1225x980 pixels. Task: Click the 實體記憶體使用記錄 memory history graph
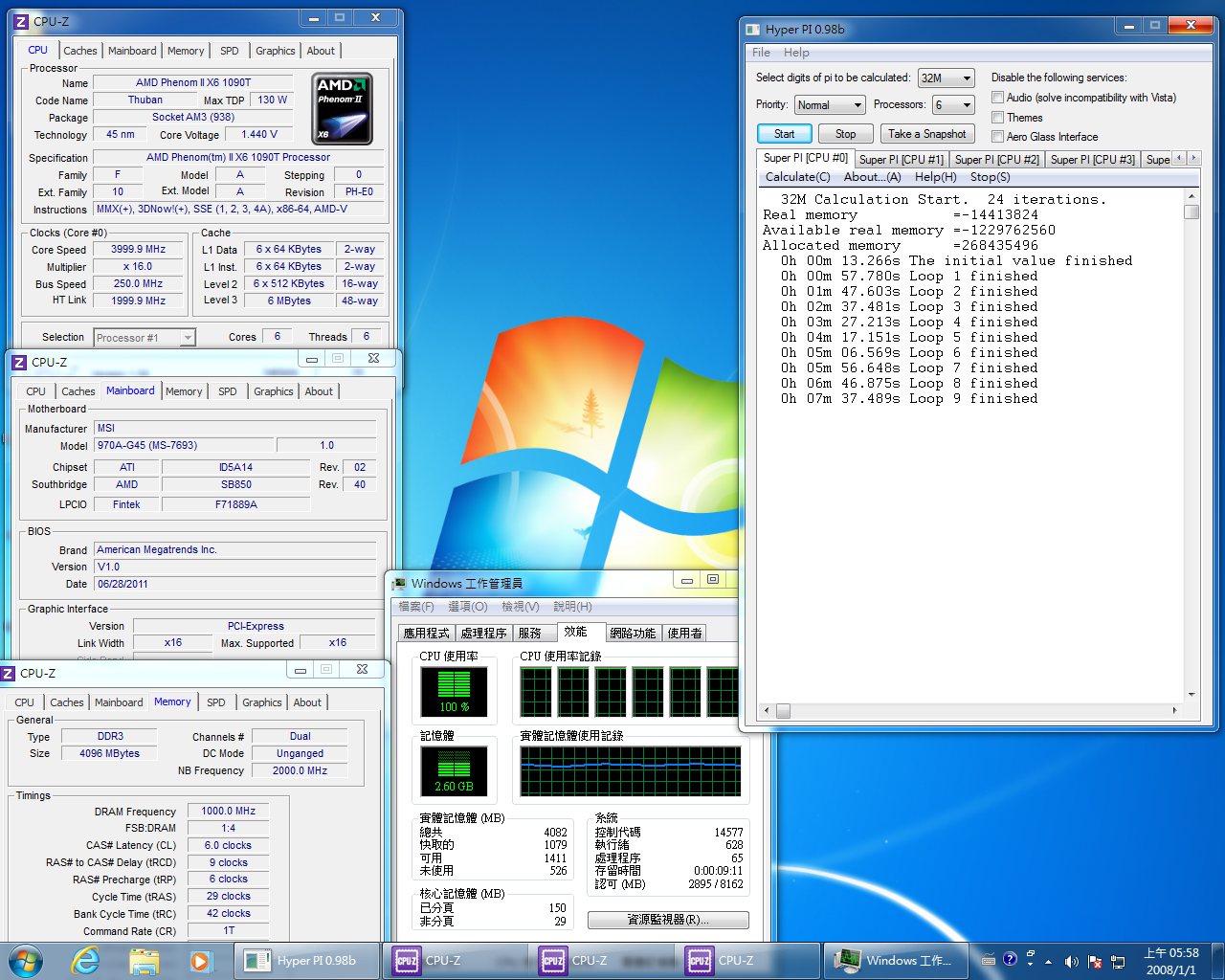tap(631, 771)
